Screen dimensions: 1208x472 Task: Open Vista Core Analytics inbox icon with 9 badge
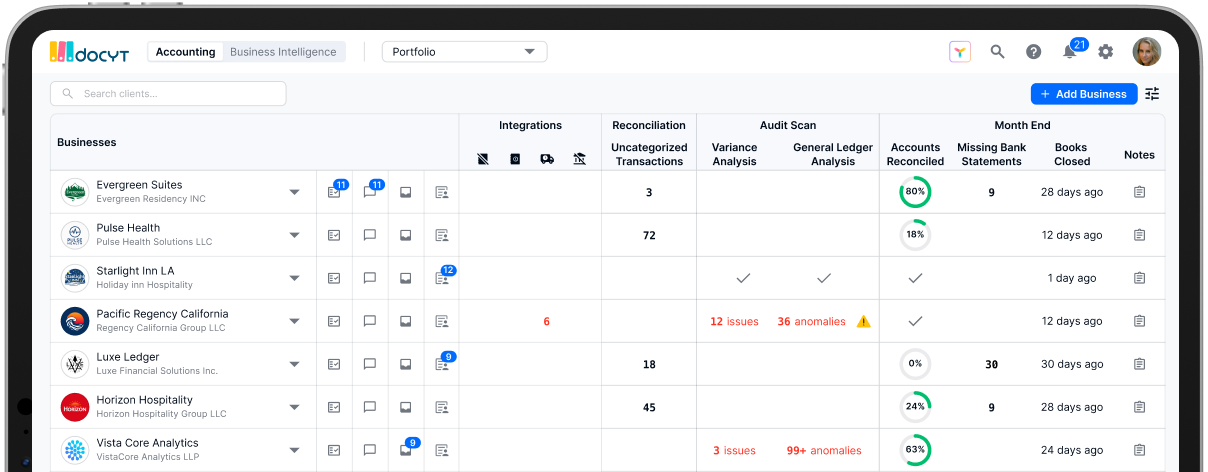pos(408,448)
